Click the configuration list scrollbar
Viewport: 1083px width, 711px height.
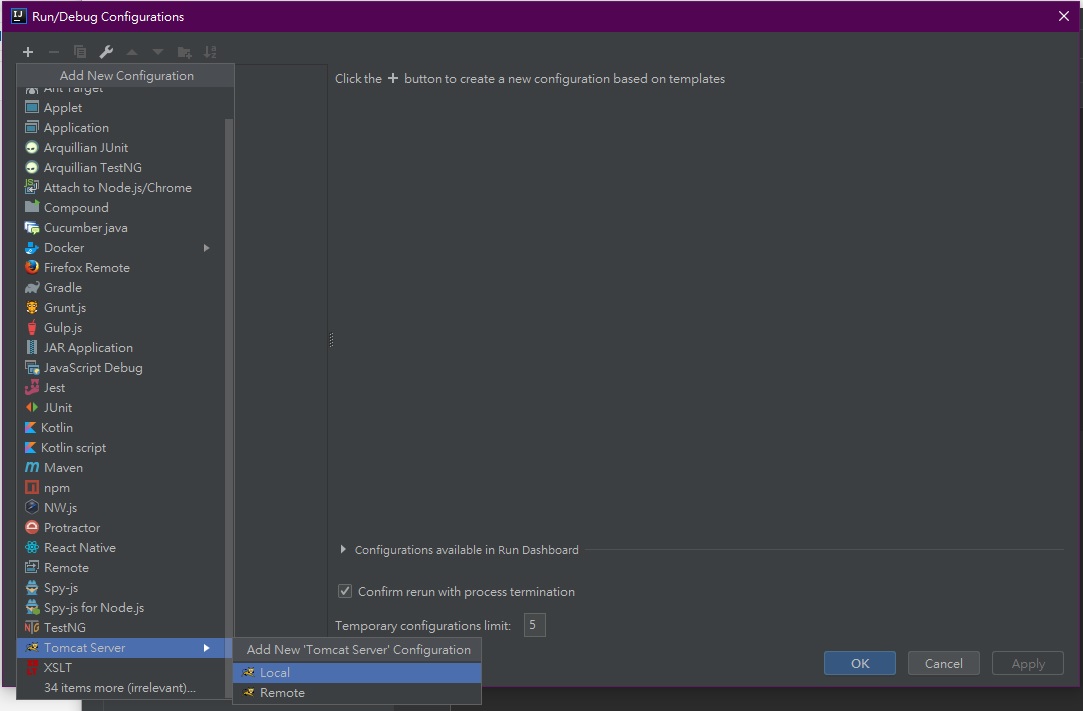pyautogui.click(x=229, y=408)
